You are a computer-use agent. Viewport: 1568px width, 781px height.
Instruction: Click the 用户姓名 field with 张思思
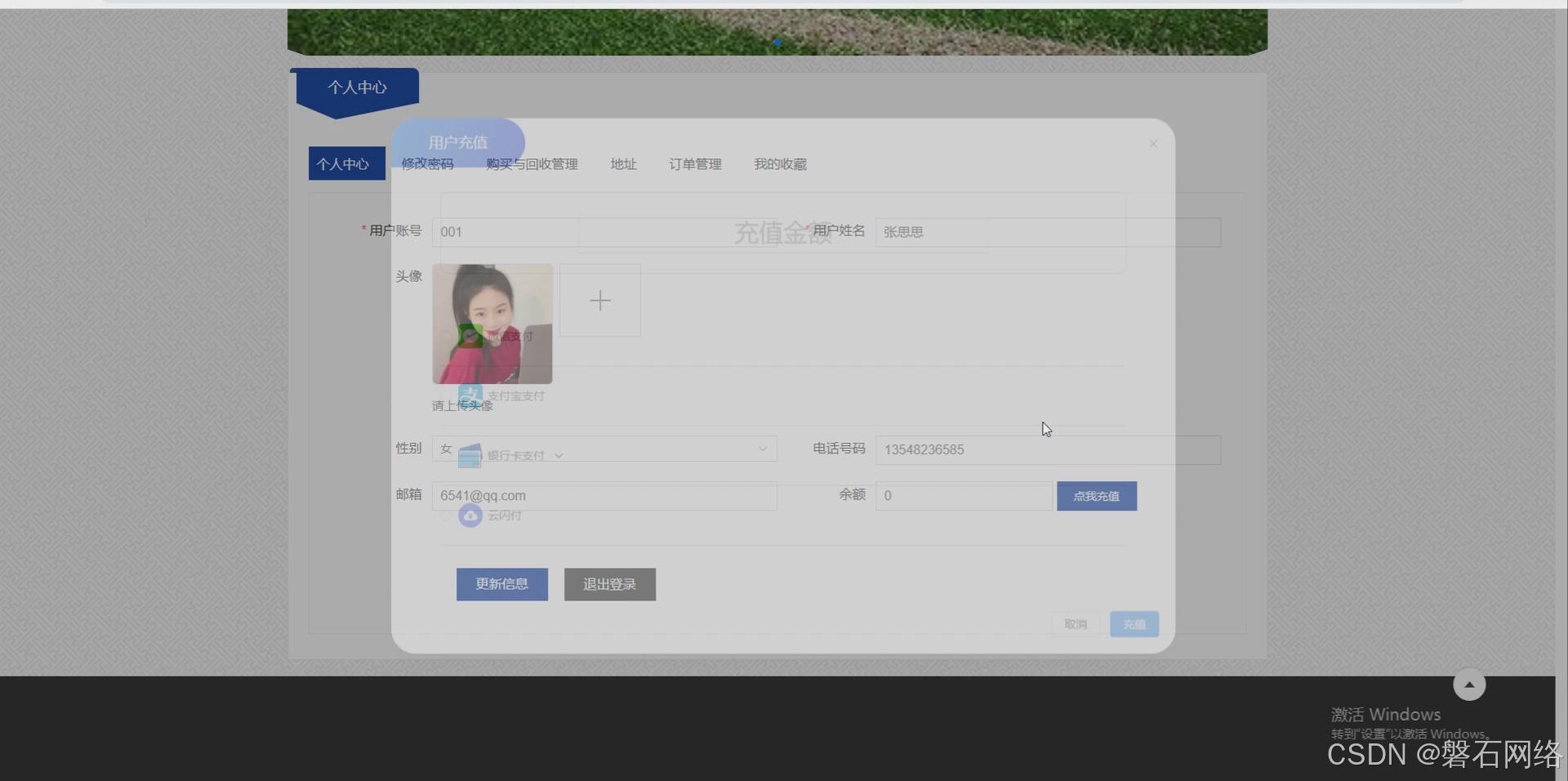(x=1048, y=232)
